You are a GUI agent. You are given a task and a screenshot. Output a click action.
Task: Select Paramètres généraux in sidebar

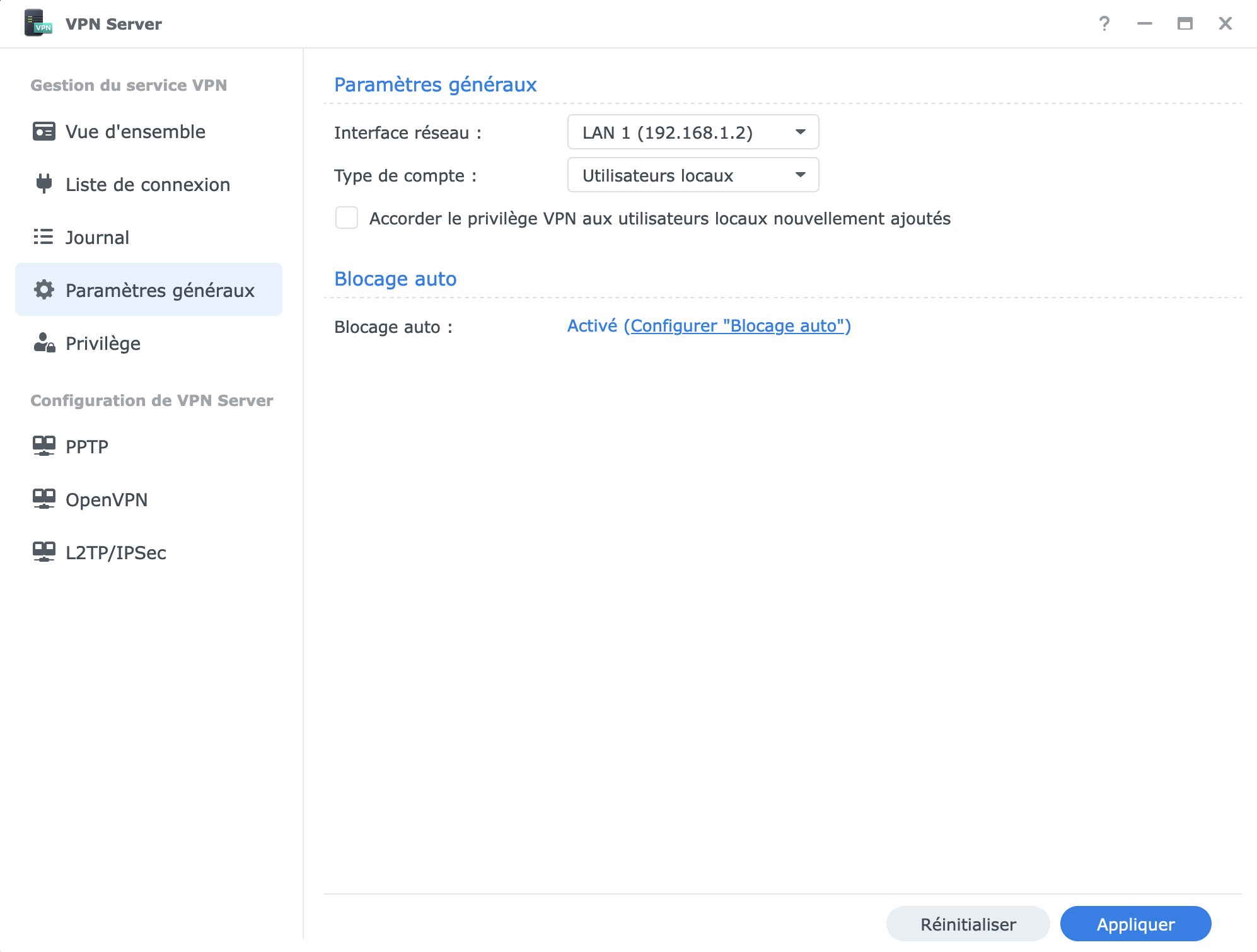click(149, 289)
